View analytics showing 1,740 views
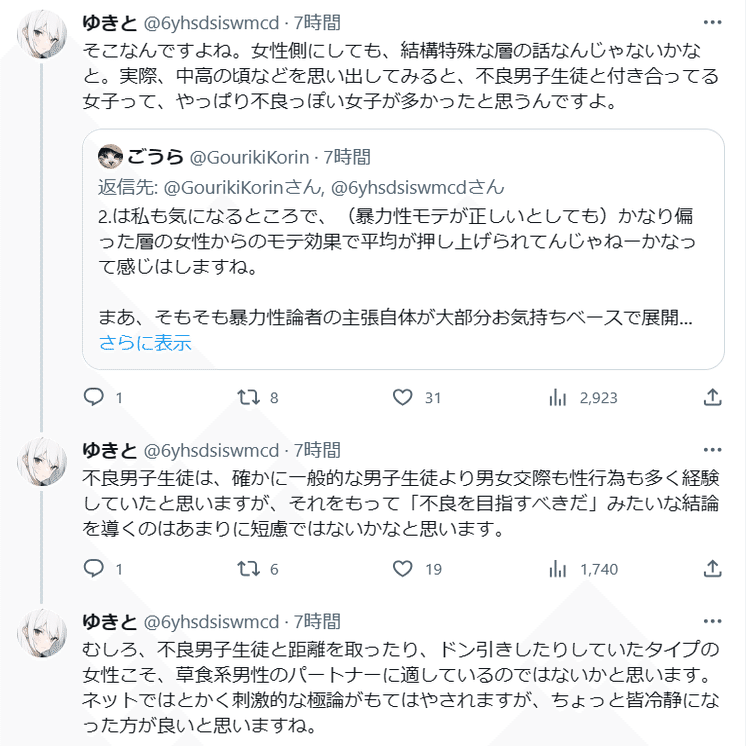746x746 pixels. (x=559, y=569)
